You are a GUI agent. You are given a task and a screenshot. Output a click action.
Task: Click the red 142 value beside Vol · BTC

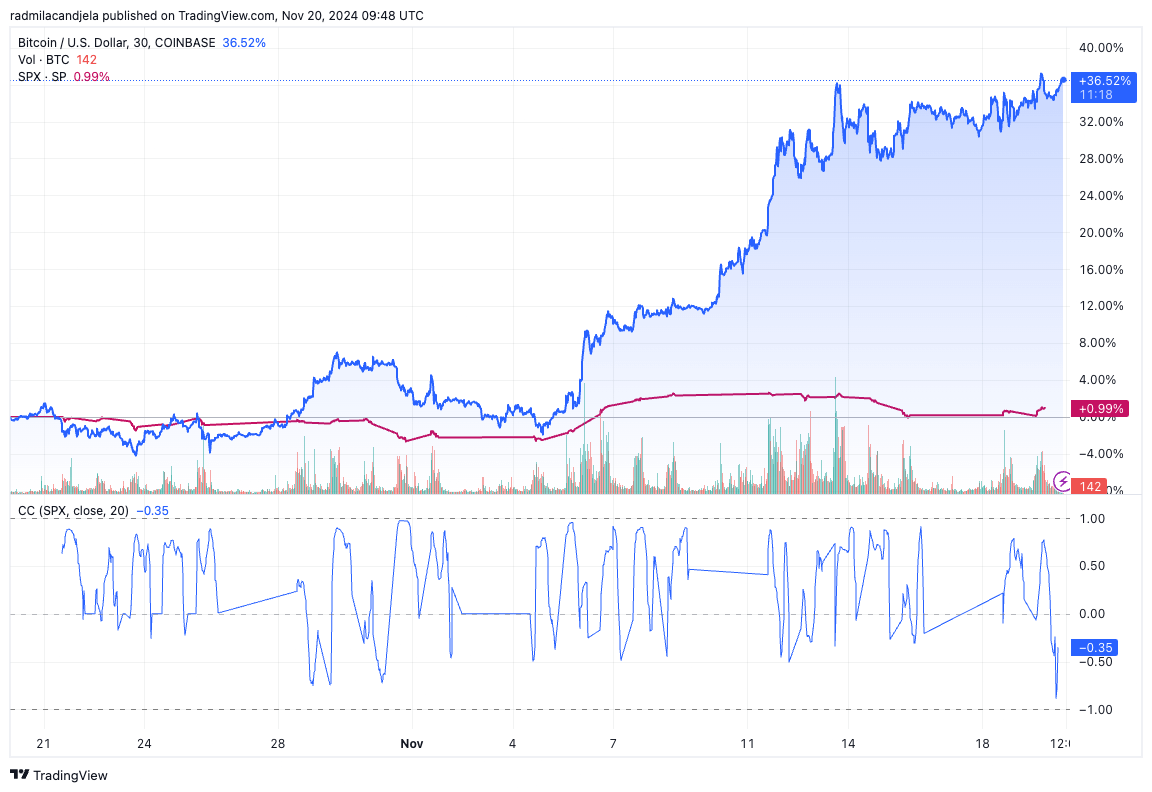tap(86, 60)
